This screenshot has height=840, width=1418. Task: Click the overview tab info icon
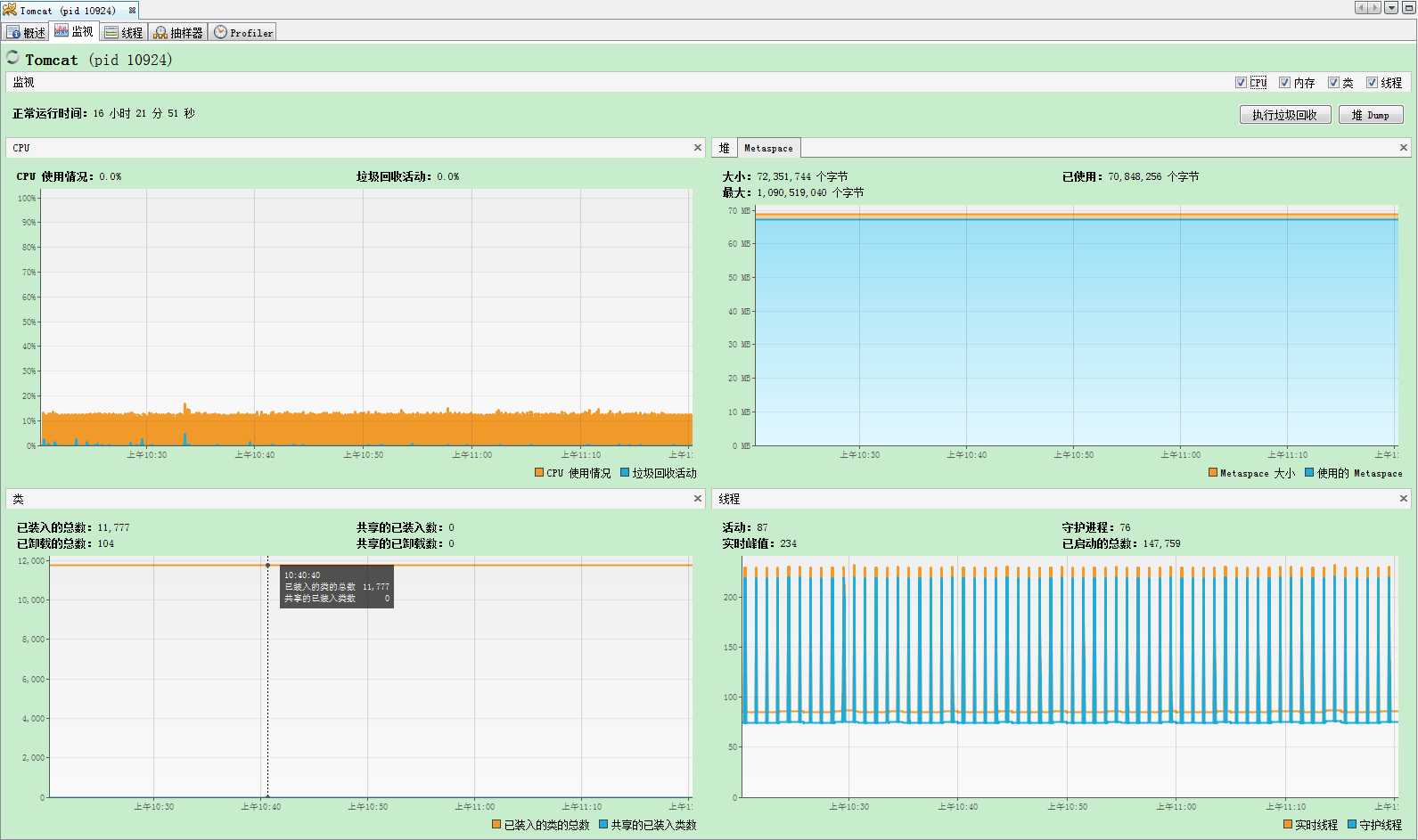[13, 33]
